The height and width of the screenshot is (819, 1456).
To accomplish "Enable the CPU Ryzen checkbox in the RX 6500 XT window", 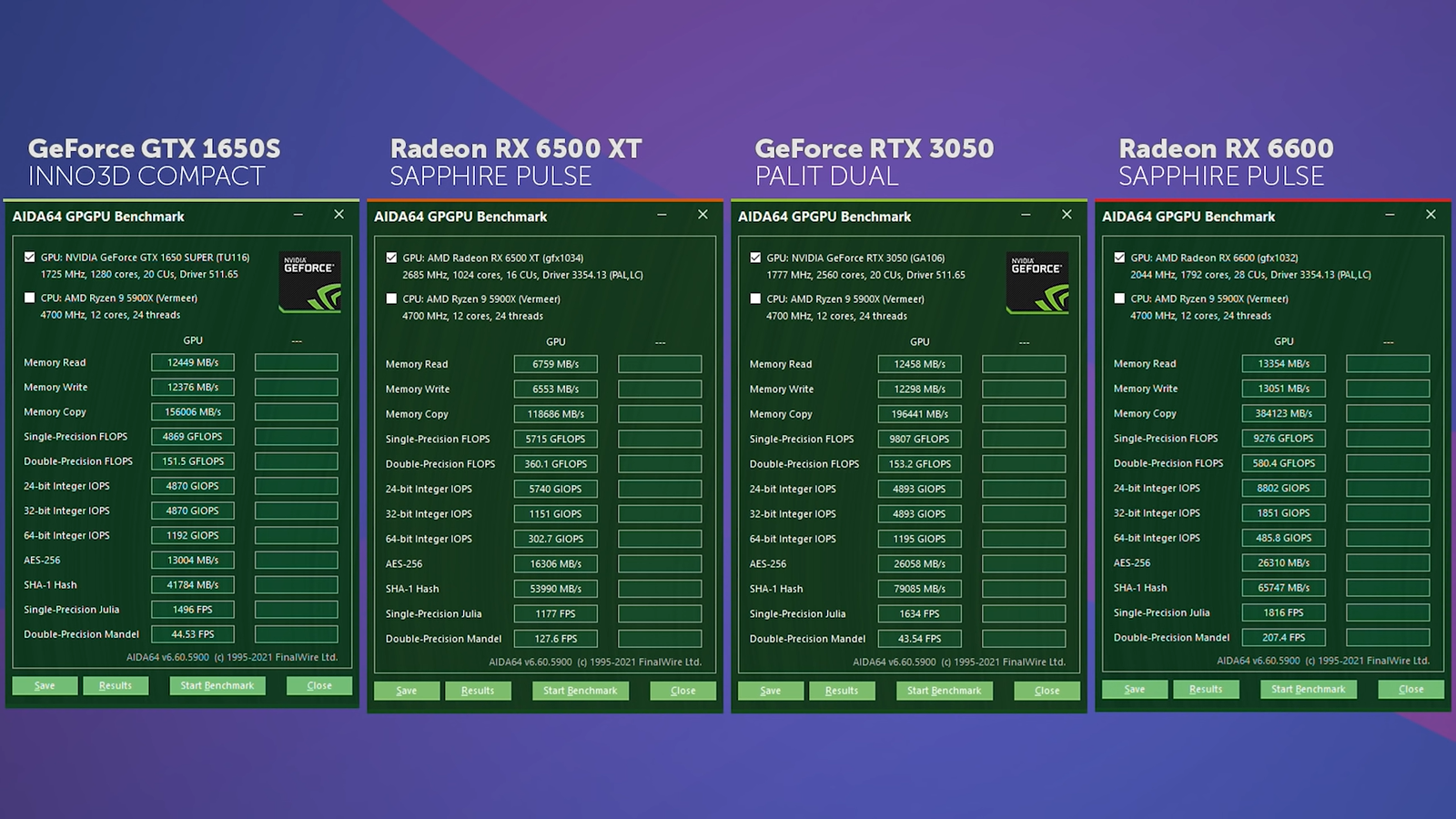I will coord(391,298).
